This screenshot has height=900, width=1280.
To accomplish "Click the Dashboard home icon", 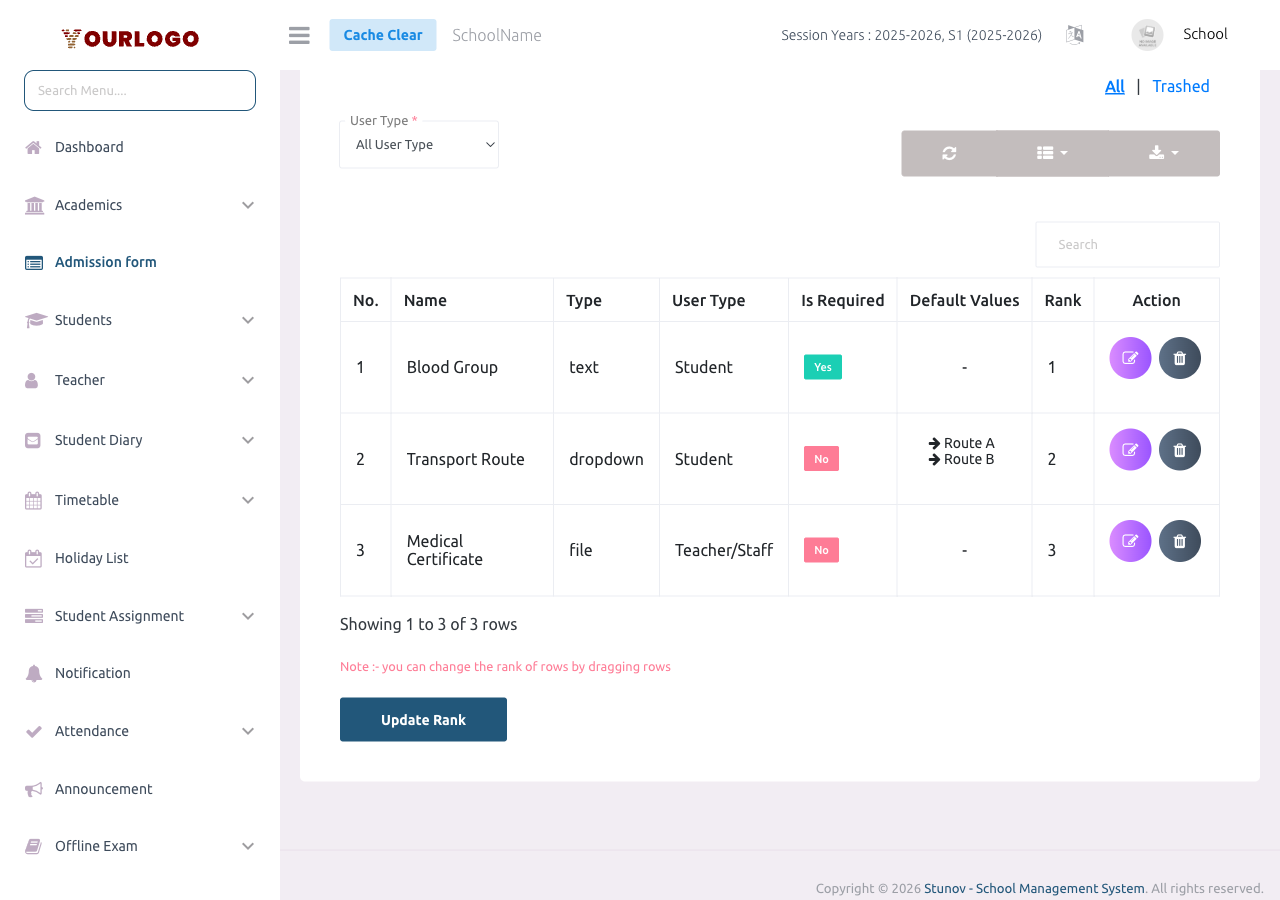I will (x=32, y=146).
